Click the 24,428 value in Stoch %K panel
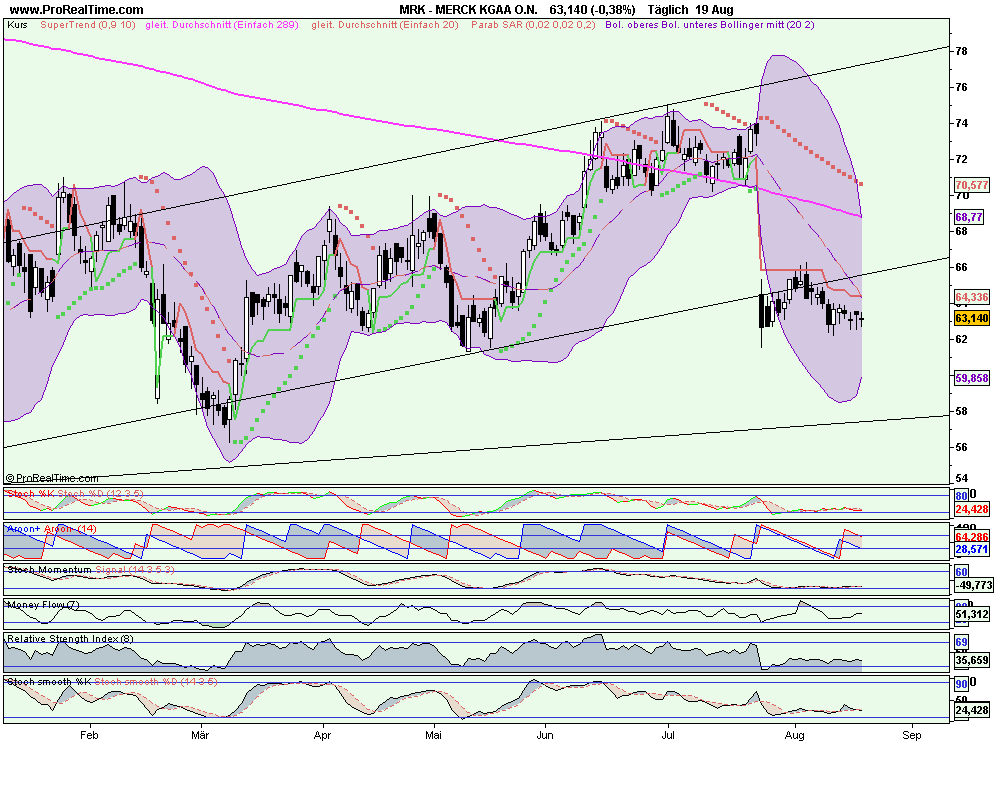 pos(972,509)
